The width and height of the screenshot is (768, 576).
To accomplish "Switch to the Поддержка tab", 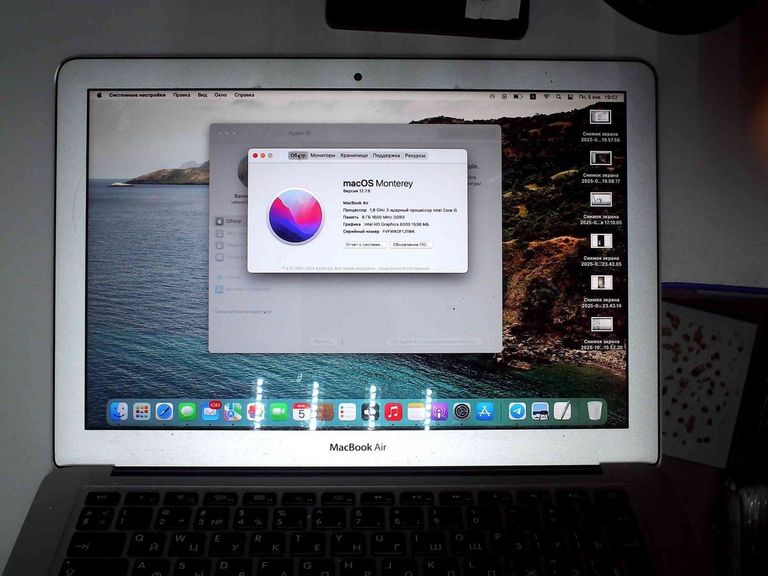I will [x=386, y=155].
